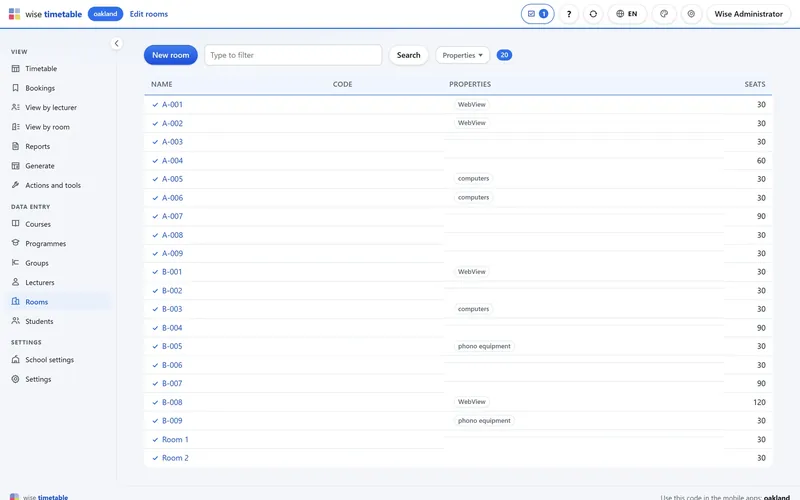Go to Programmes data entry
Screen dimensions: 800x500
pos(45,243)
